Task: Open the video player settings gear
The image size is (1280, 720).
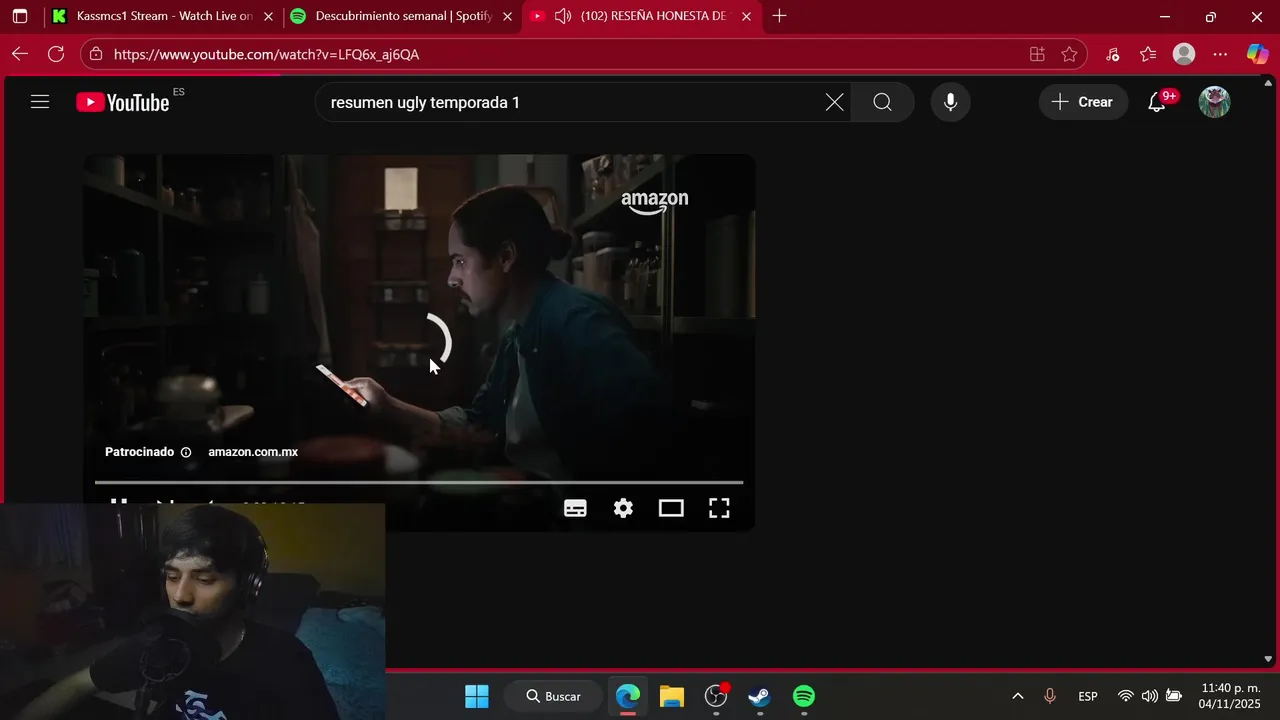Action: 623,508
